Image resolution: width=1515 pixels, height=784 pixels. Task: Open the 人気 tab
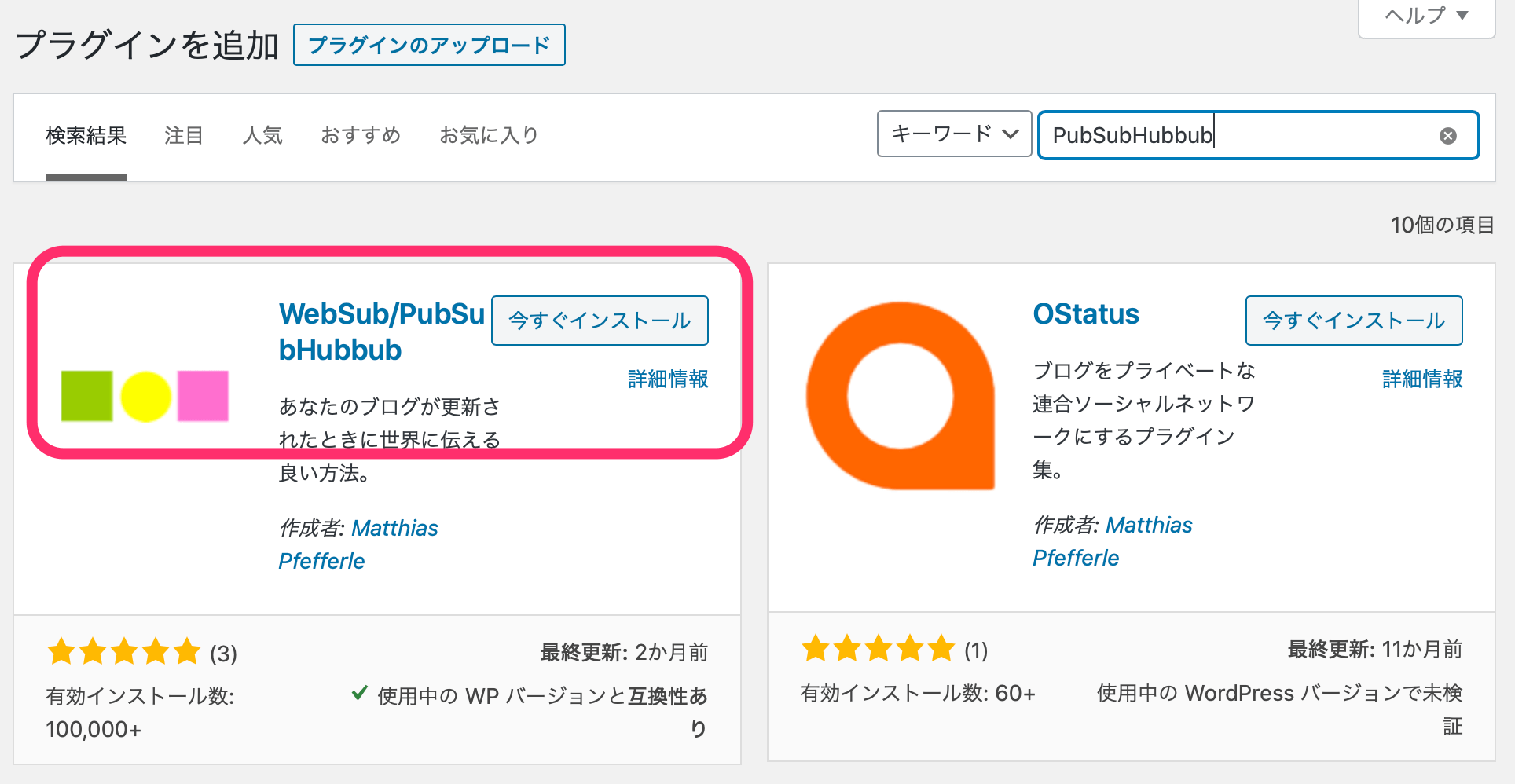pos(262,134)
